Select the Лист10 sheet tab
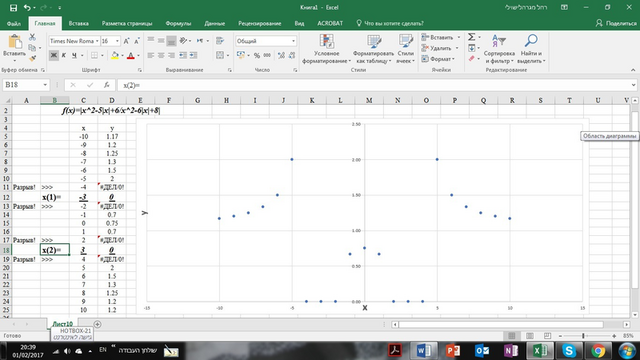The width and height of the screenshot is (640, 360). point(62,324)
